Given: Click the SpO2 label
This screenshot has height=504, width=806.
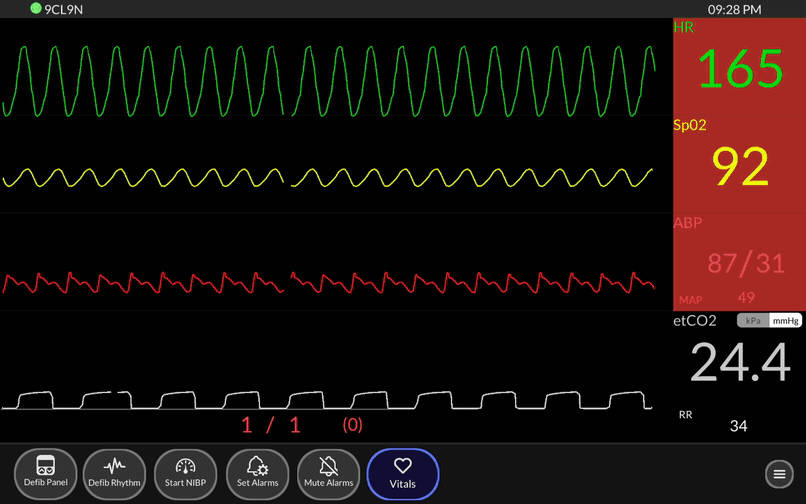Looking at the screenshot, I should 690,125.
